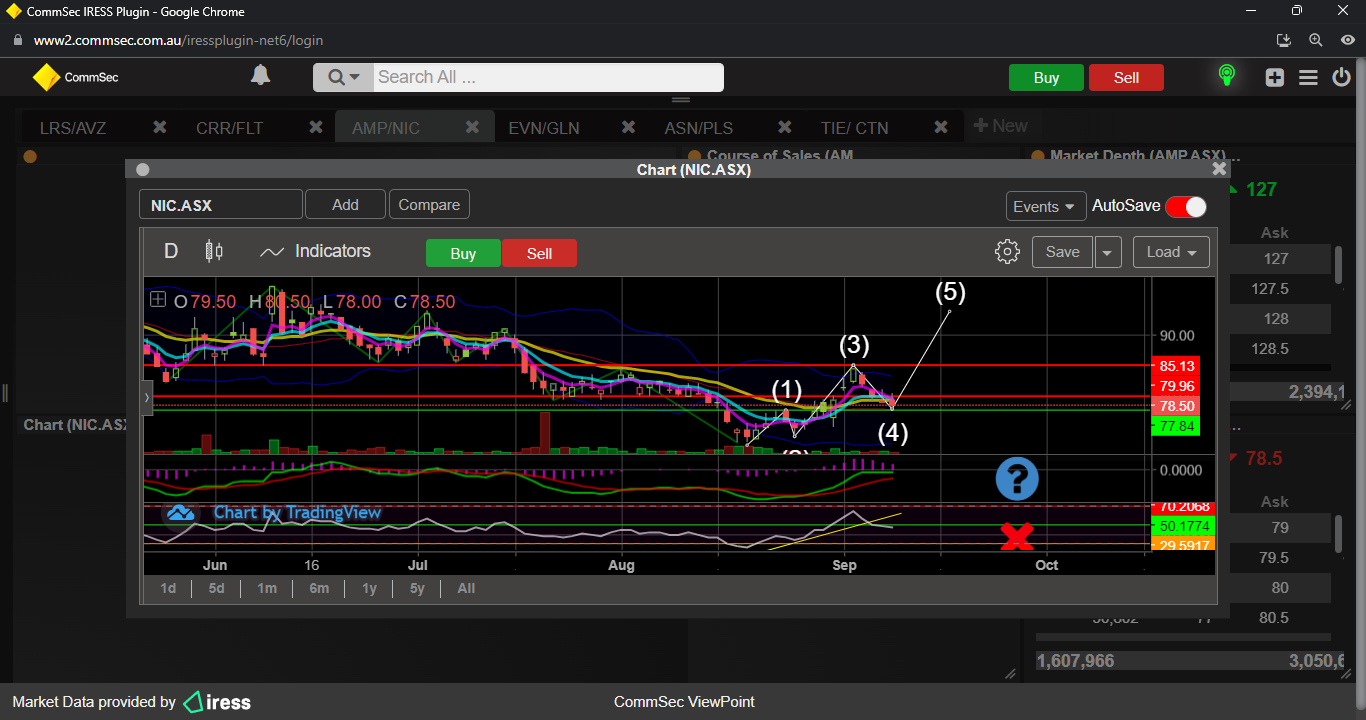Open the hamburger main menu
1366x720 pixels.
[1308, 78]
